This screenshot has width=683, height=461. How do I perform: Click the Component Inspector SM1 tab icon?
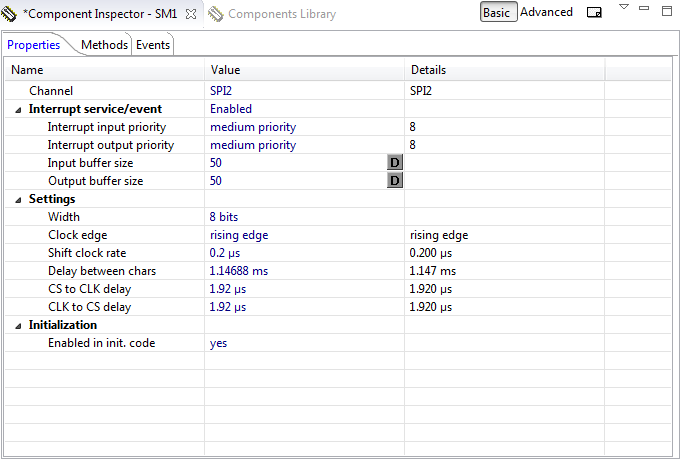10,14
